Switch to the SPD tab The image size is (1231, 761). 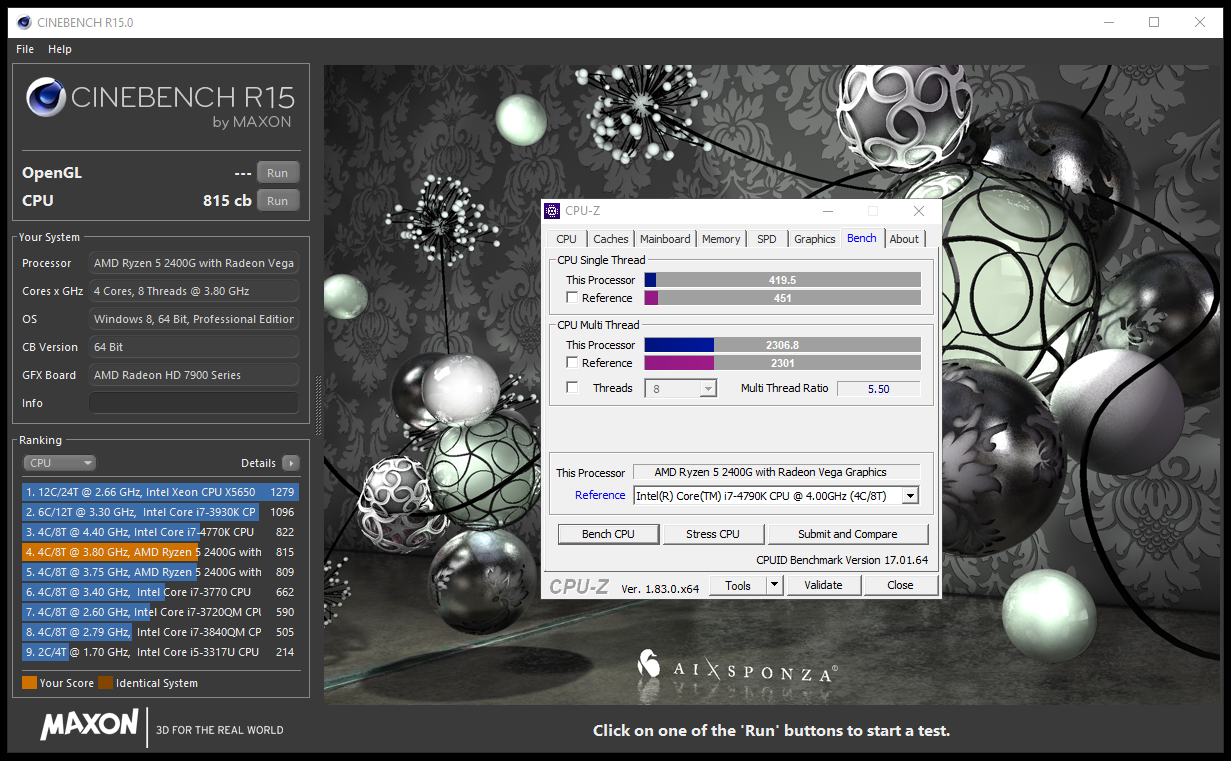click(x=766, y=239)
